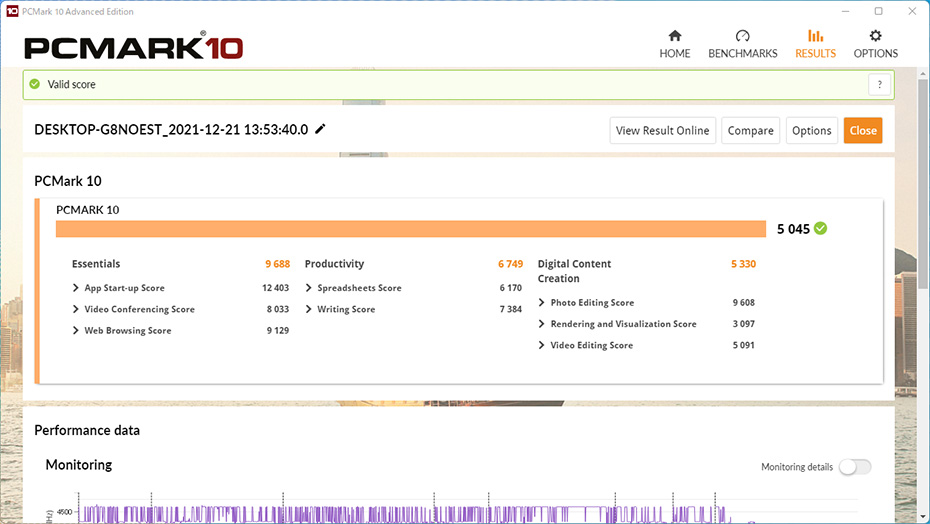This screenshot has width=930, height=524.
Task: Click the Essentials score 9 688
Action: [278, 264]
